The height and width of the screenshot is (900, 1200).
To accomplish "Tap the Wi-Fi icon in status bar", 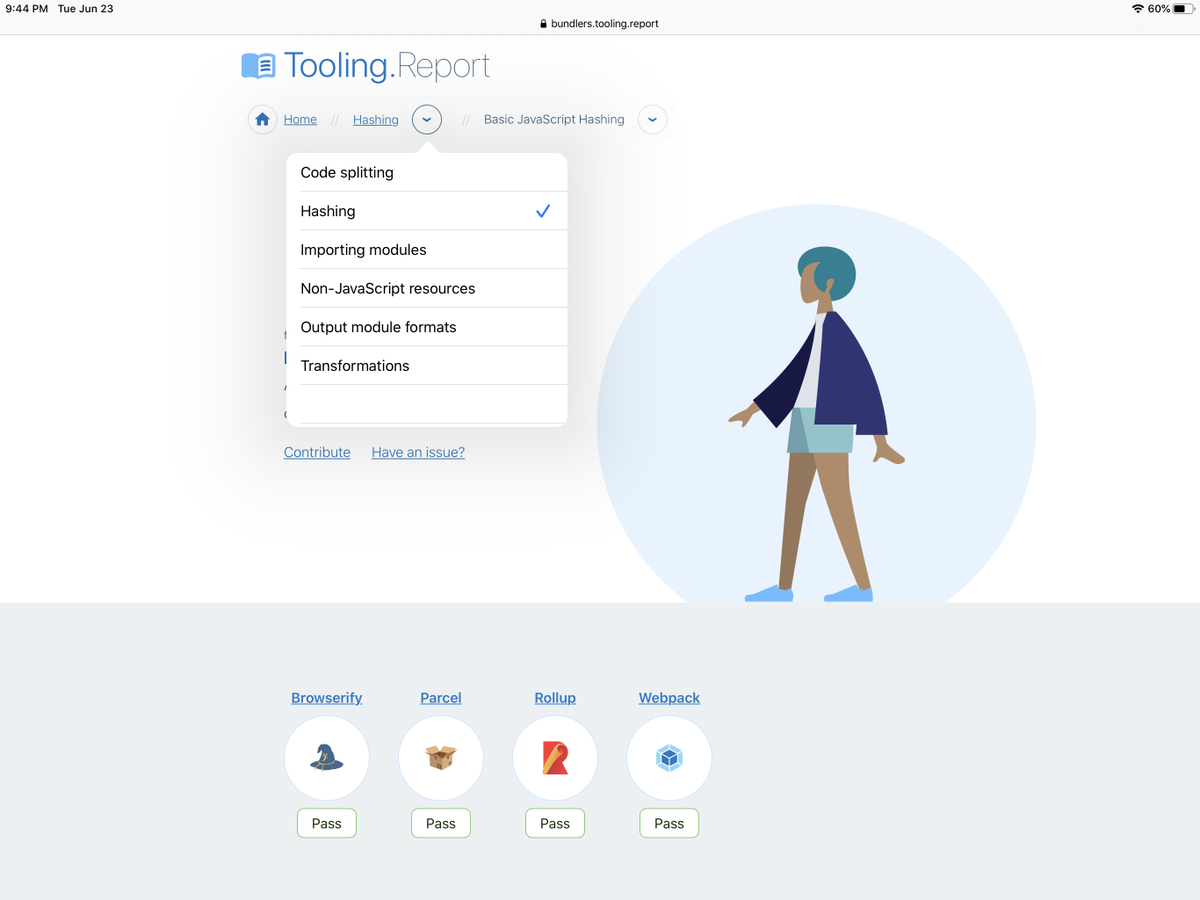I will pos(1136,8).
